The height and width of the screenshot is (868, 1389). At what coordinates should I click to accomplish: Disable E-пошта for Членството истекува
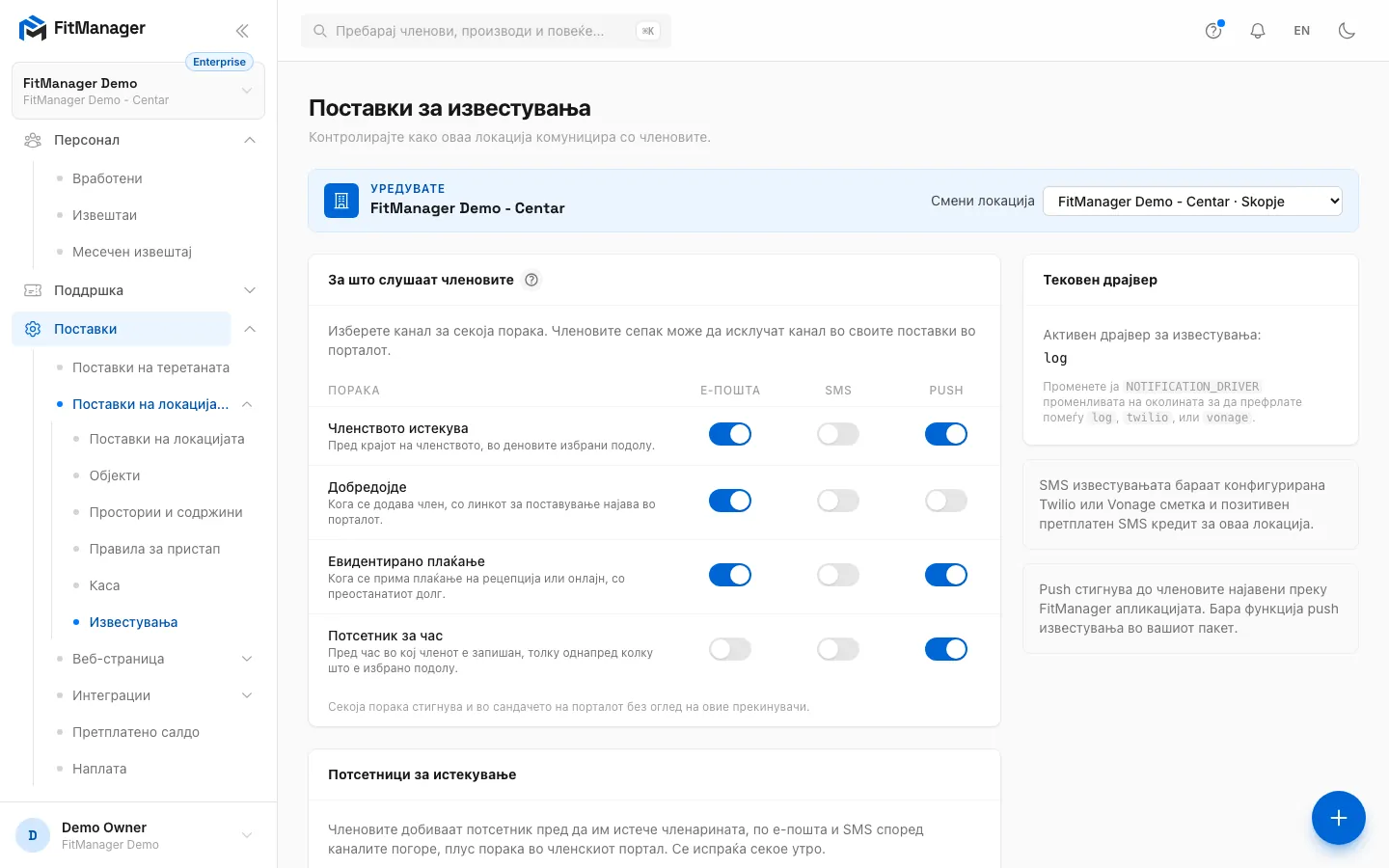[x=730, y=434]
